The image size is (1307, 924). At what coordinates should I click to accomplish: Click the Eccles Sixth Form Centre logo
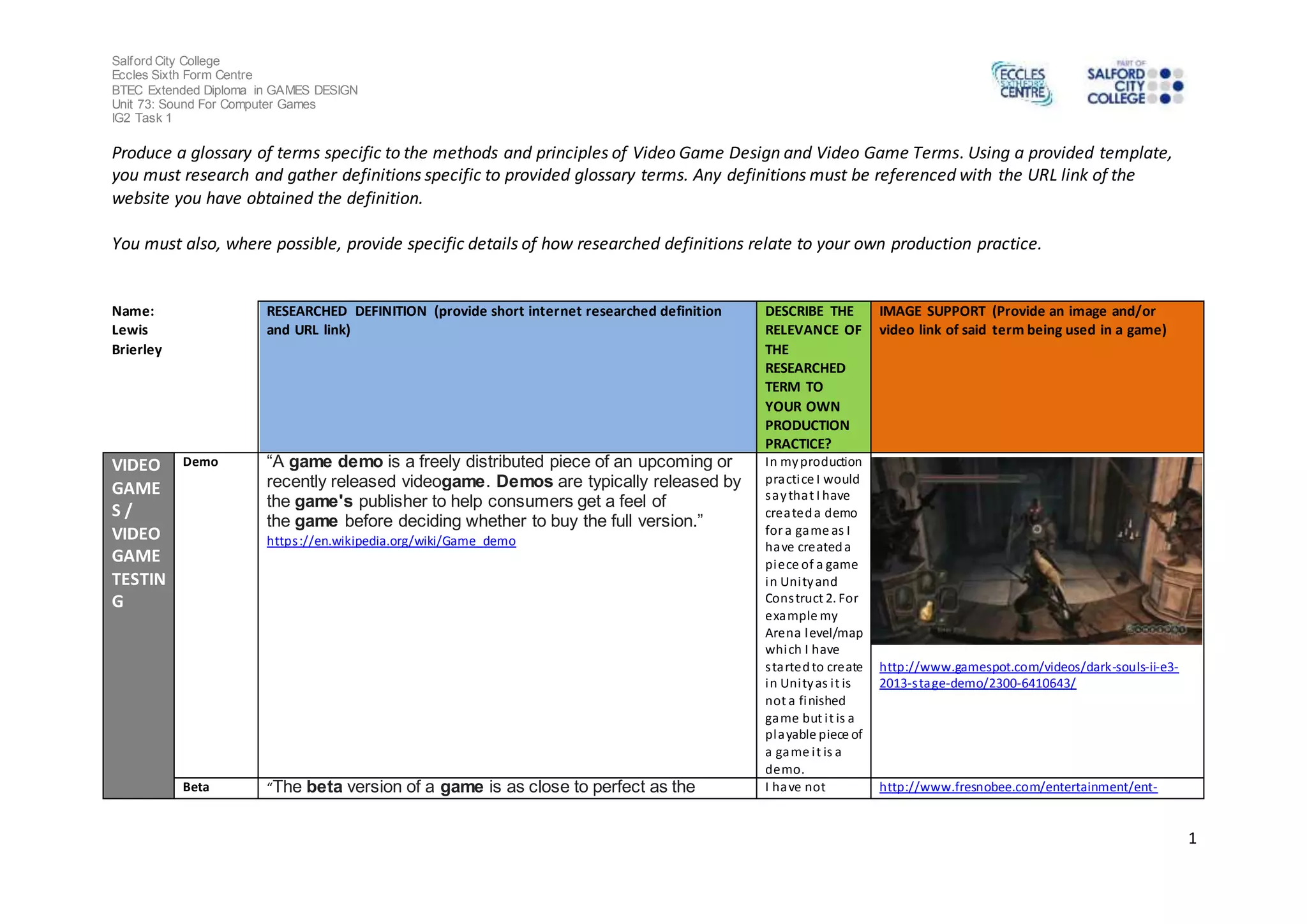[x=1022, y=84]
